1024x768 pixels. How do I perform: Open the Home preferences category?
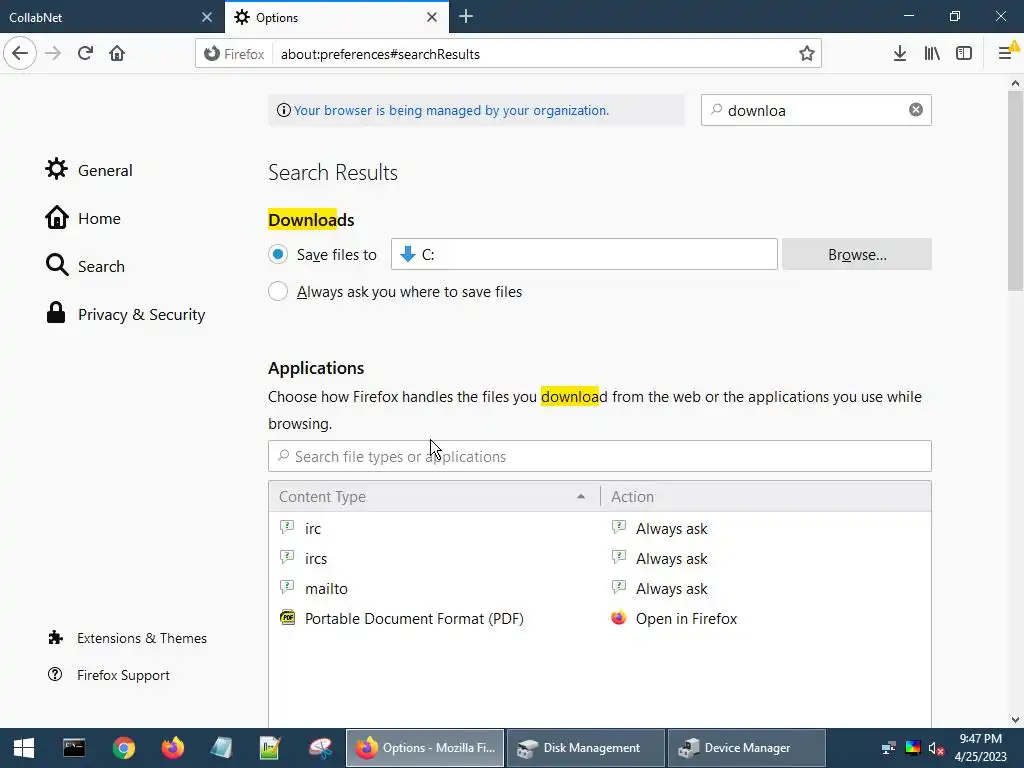(x=83, y=218)
